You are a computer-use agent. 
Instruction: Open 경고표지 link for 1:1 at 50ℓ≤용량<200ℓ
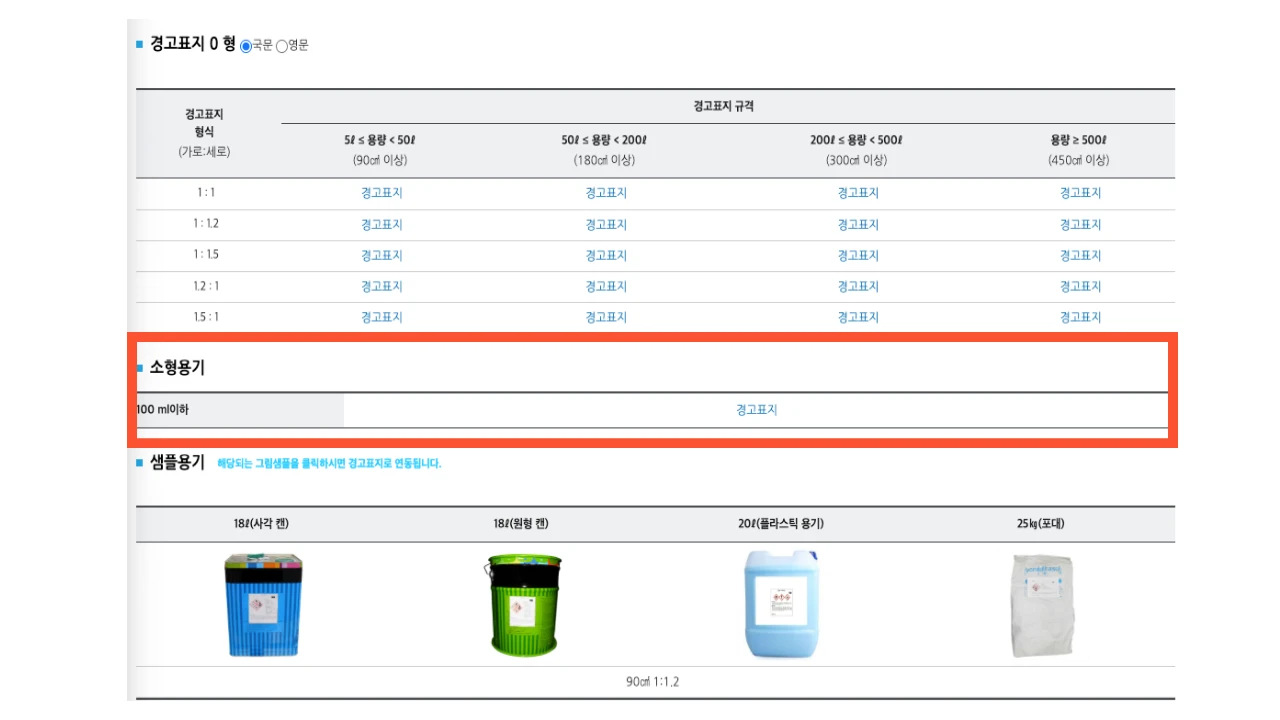click(606, 193)
